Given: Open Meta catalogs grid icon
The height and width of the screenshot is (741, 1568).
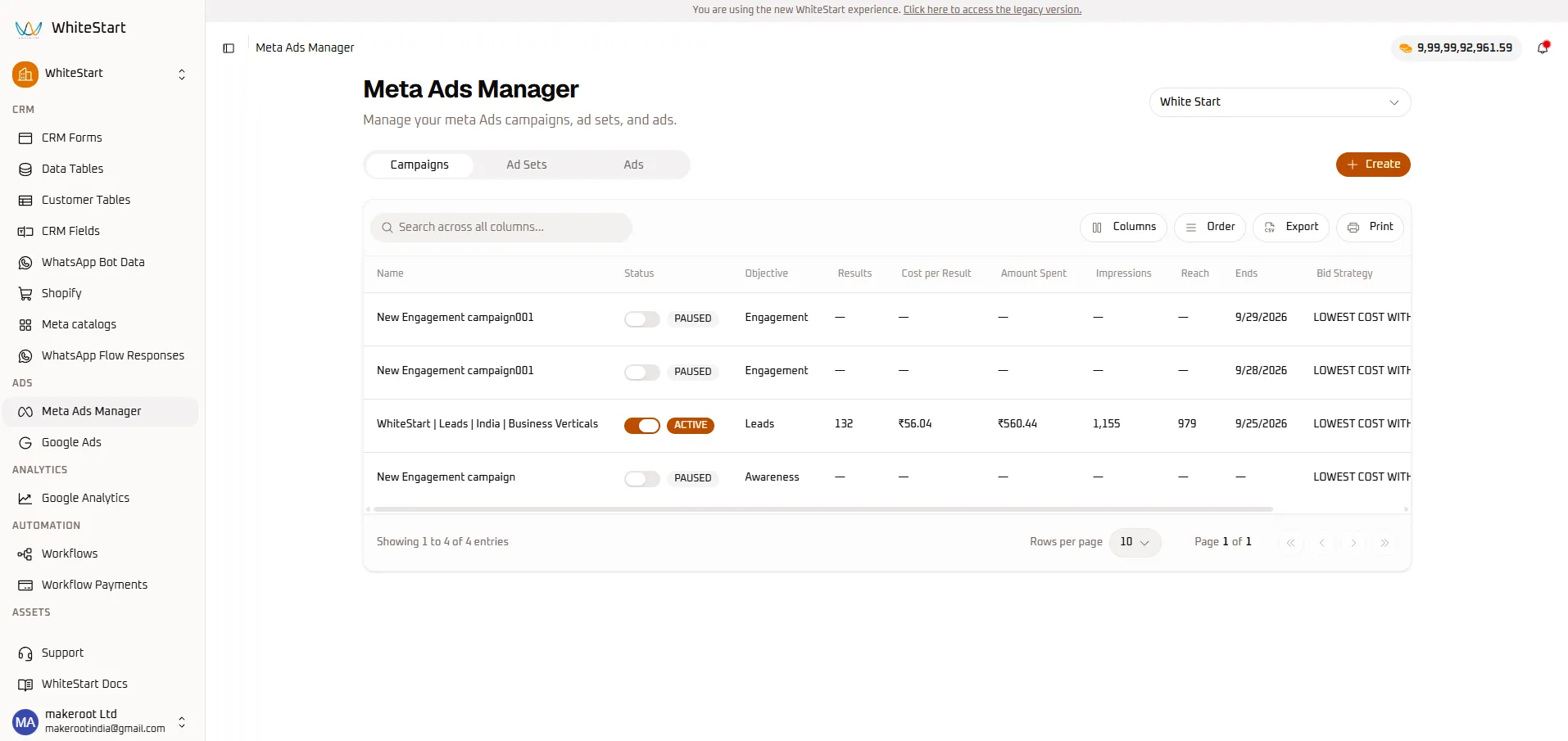Looking at the screenshot, I should click(x=25, y=325).
